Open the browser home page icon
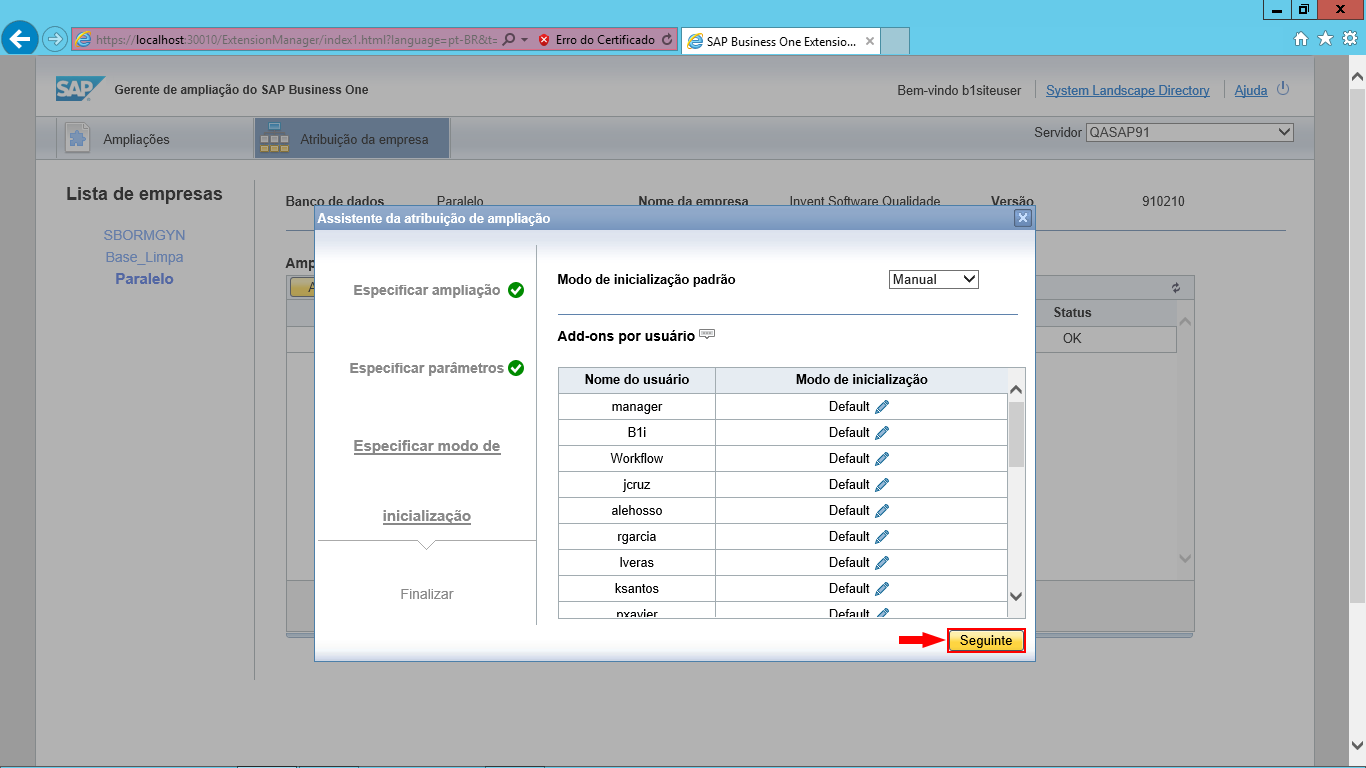 click(x=1301, y=39)
